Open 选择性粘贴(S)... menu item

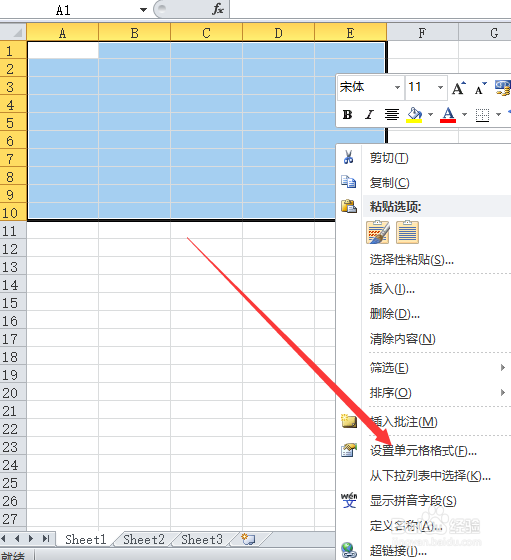click(x=411, y=260)
